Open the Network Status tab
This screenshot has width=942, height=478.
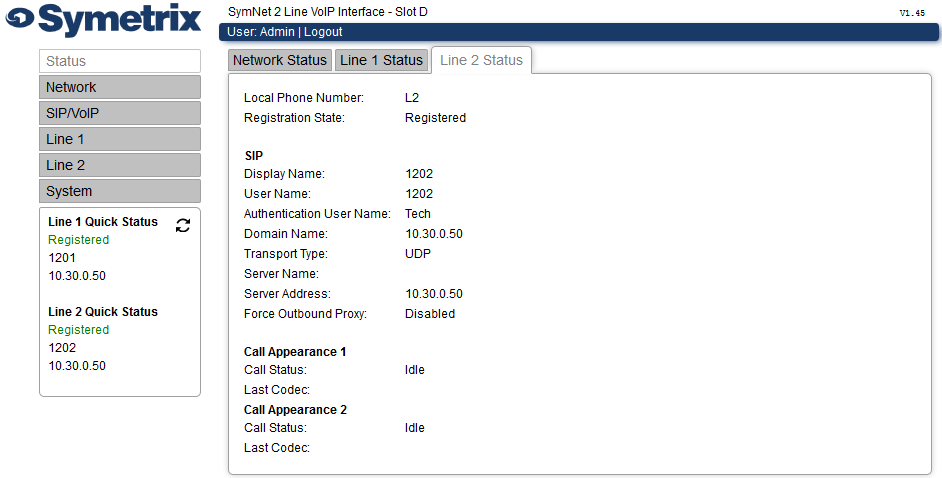click(x=279, y=60)
